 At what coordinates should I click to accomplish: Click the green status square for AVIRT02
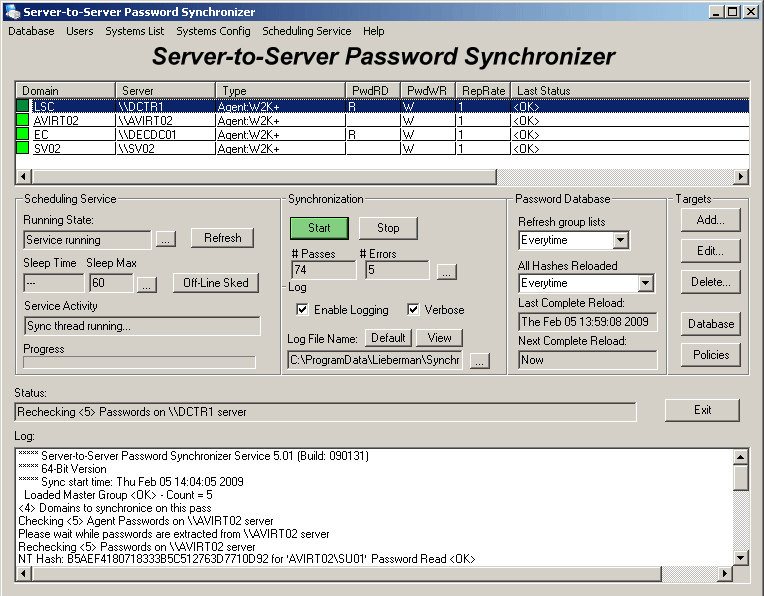[22, 120]
